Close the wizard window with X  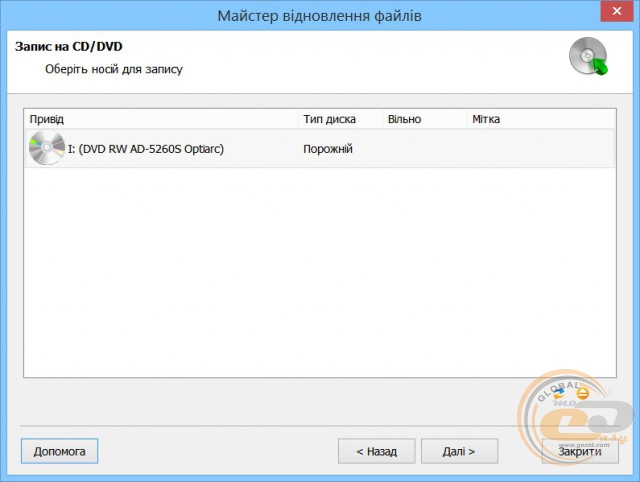(617, 11)
